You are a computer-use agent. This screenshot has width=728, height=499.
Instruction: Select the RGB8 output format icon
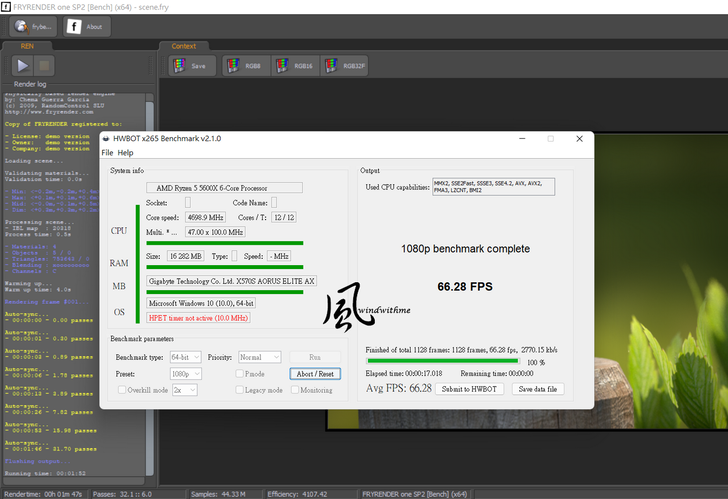coord(244,66)
